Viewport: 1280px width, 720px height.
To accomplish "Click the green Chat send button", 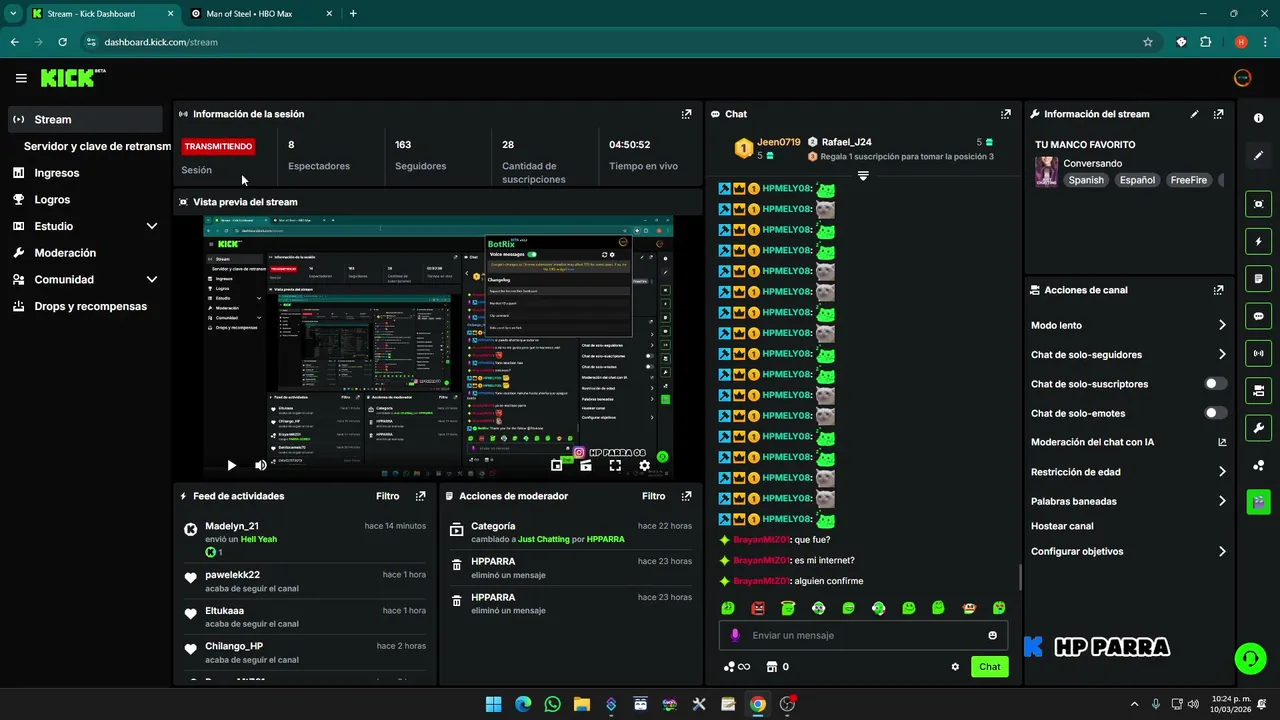I will tap(989, 667).
